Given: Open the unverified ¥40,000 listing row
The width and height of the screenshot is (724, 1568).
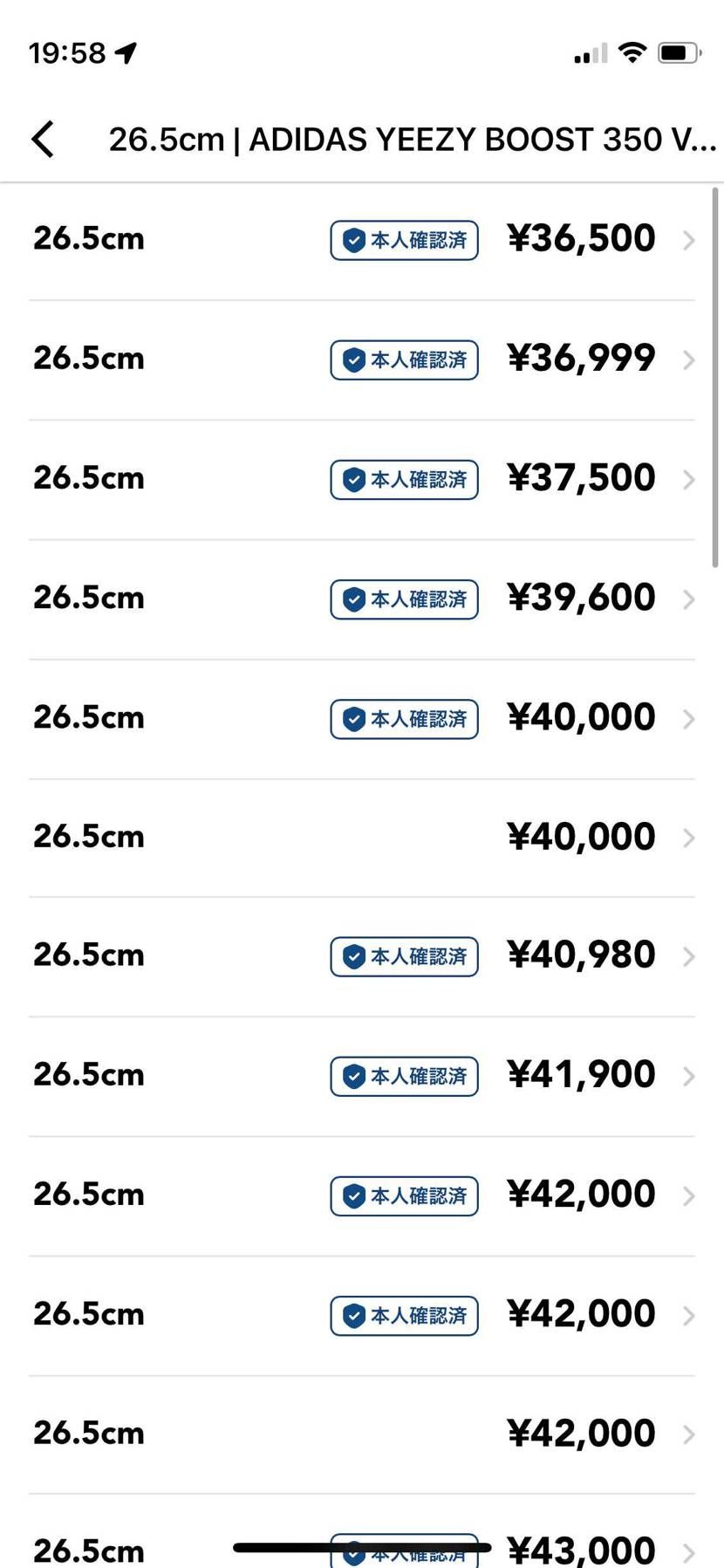Looking at the screenshot, I should click(362, 837).
